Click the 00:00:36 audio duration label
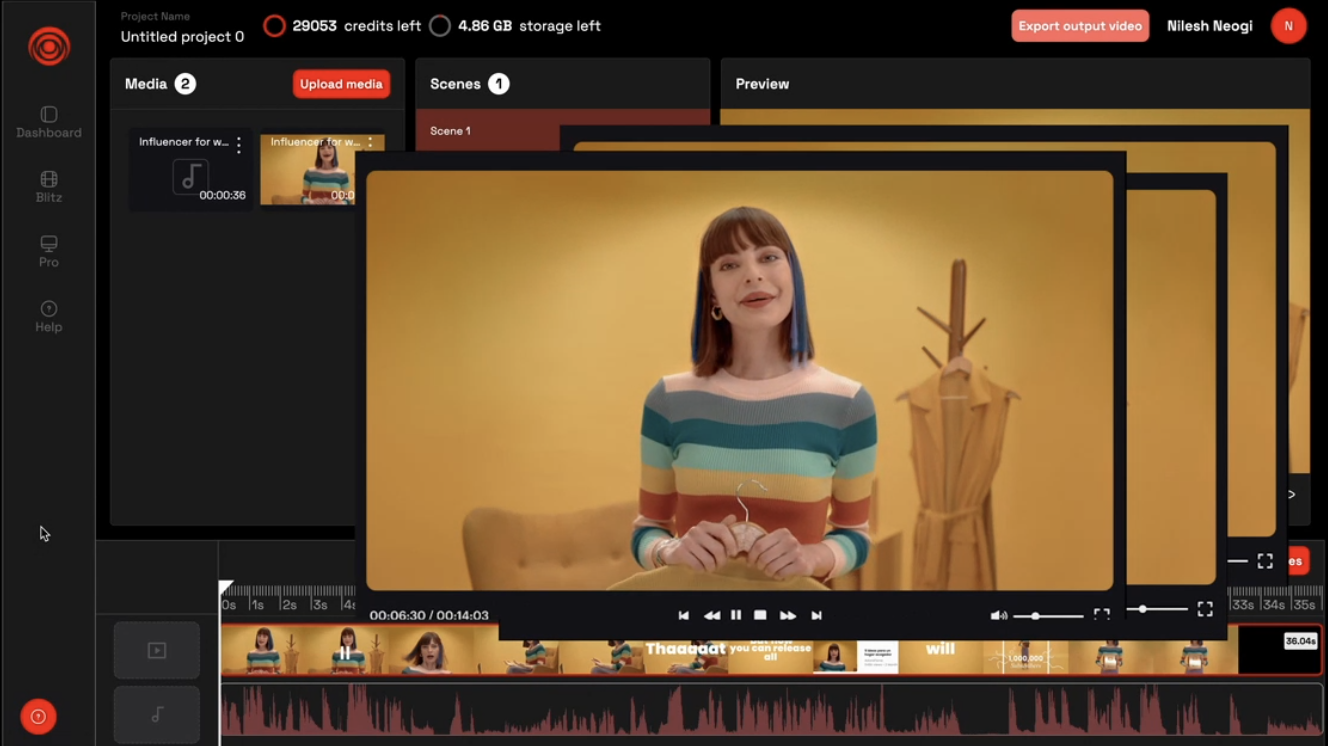Image resolution: width=1328 pixels, height=746 pixels. coord(222,196)
